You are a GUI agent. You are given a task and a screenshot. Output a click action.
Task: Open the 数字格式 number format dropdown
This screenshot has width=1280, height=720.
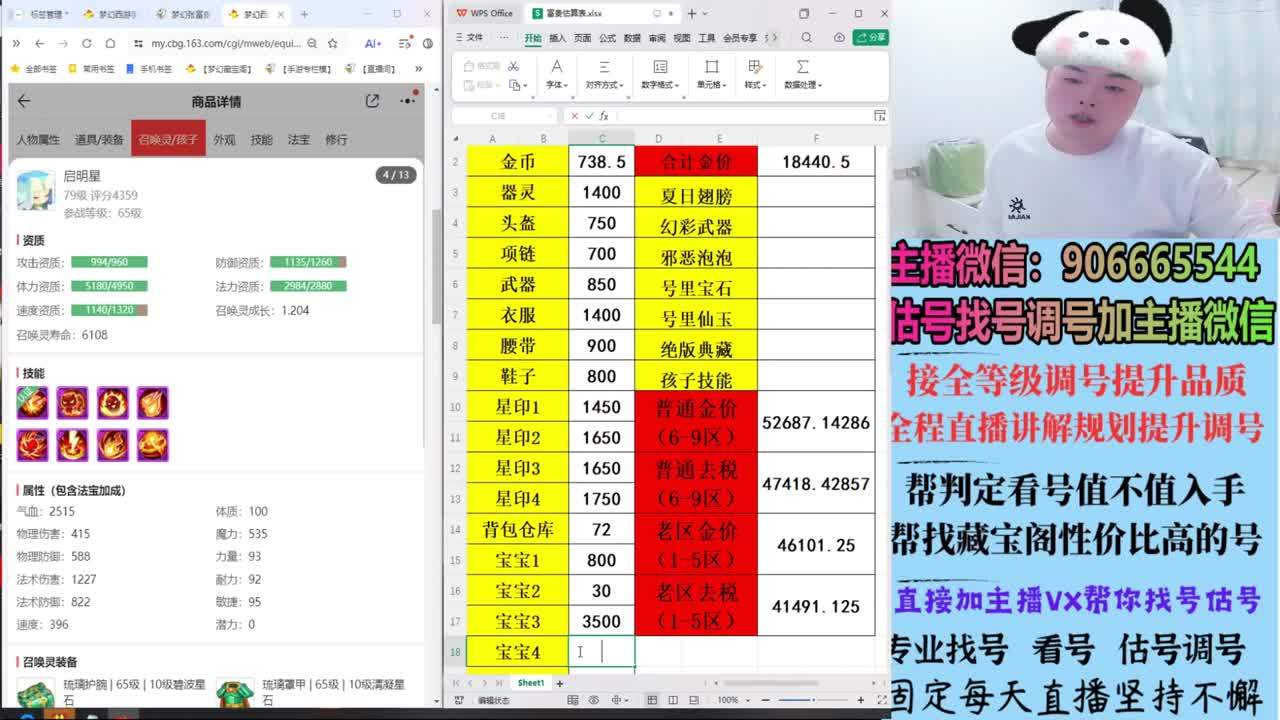point(659,85)
